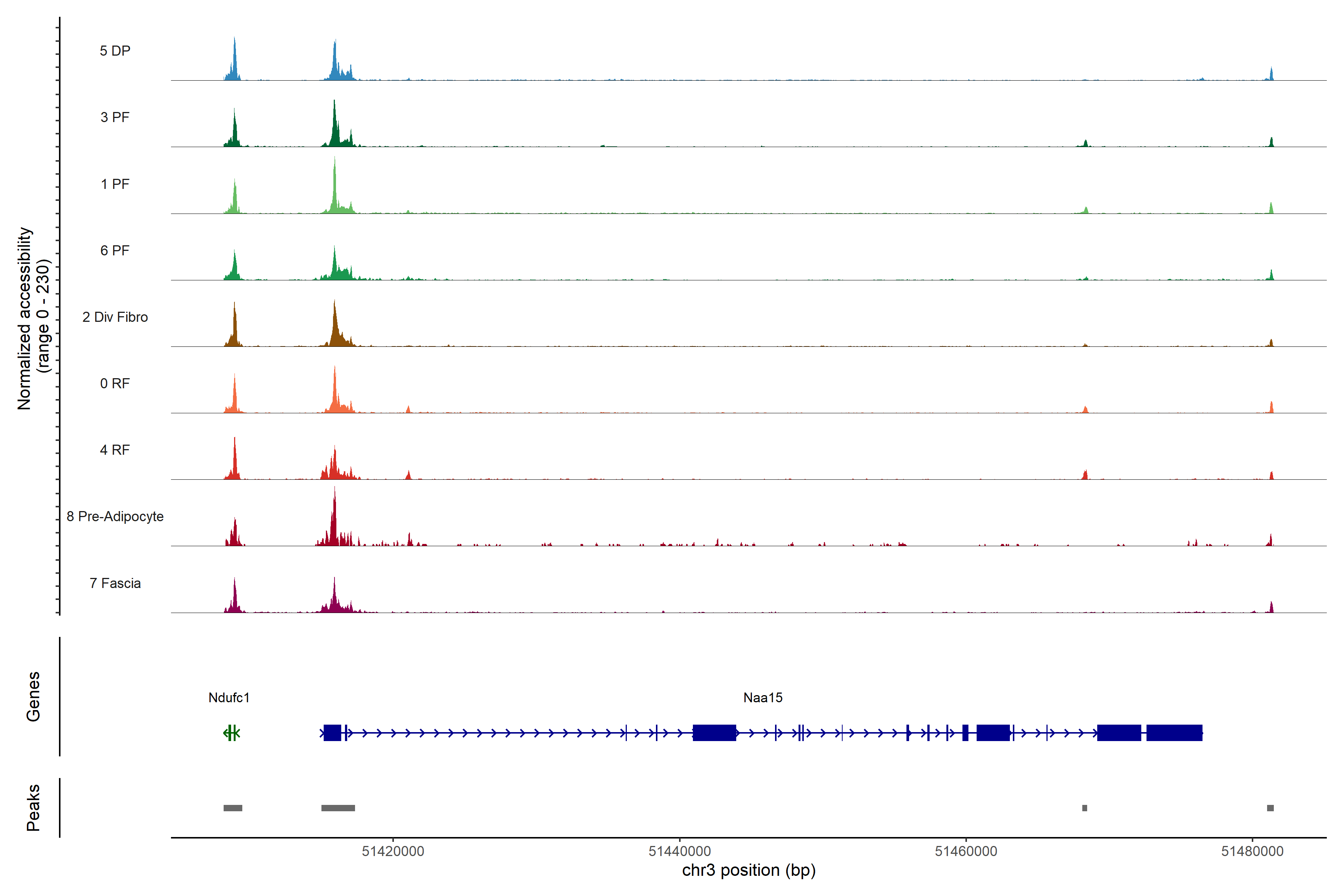Click the 51480000 axis tick label

1252,851
